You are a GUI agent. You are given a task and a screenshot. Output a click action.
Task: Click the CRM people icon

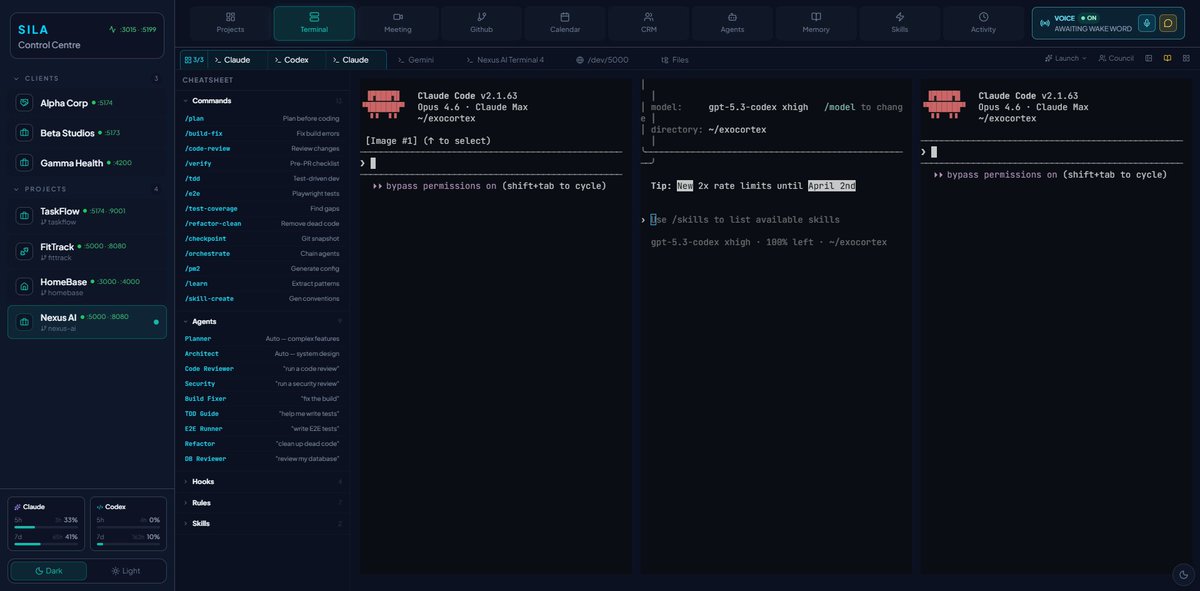[649, 17]
